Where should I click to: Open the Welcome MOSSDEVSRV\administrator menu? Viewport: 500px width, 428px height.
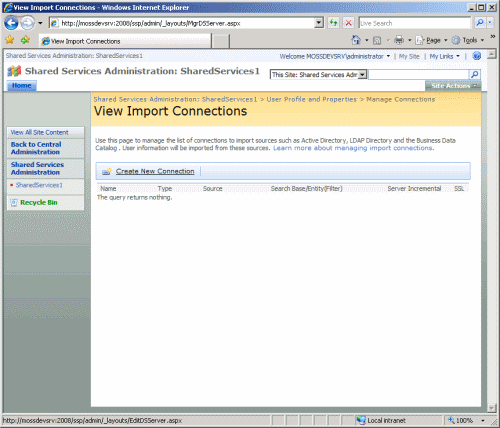pos(335,56)
